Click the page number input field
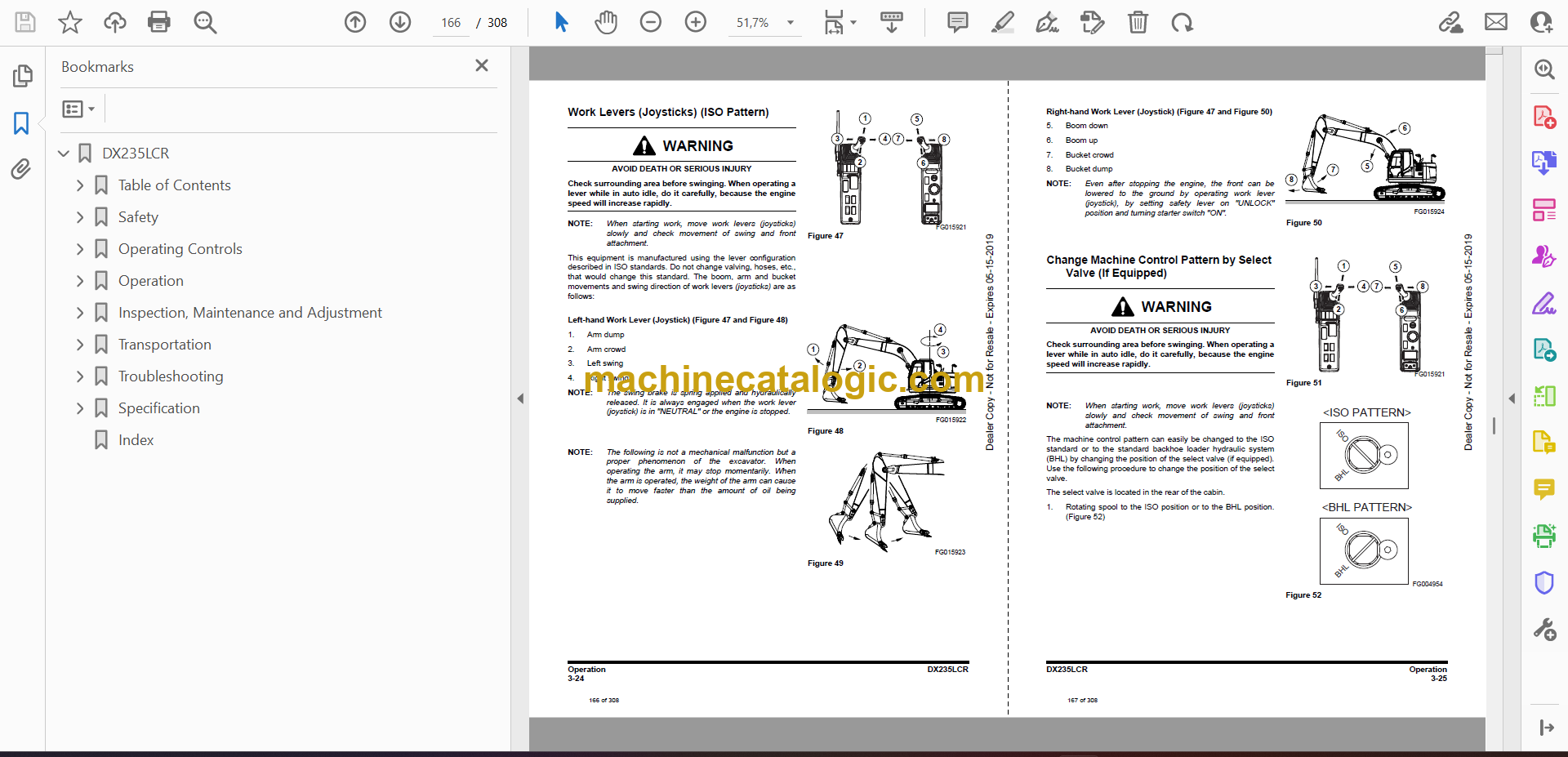Image resolution: width=1568 pixels, height=757 pixels. click(x=452, y=22)
